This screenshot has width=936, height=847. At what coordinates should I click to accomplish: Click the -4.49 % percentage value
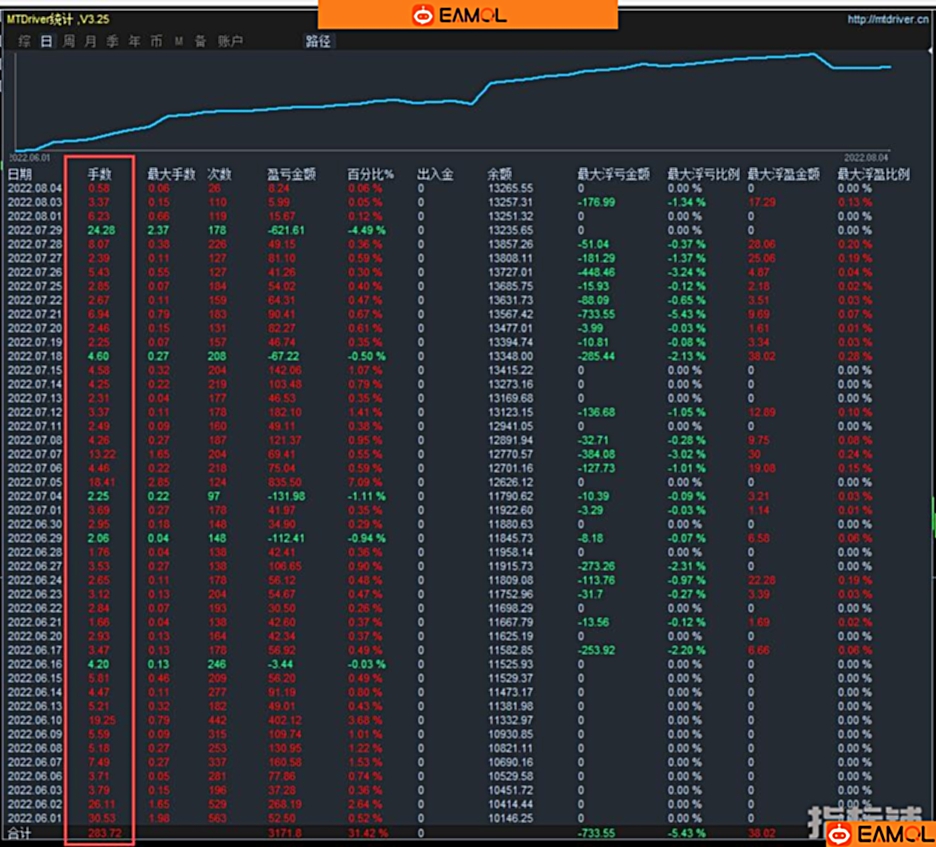367,230
